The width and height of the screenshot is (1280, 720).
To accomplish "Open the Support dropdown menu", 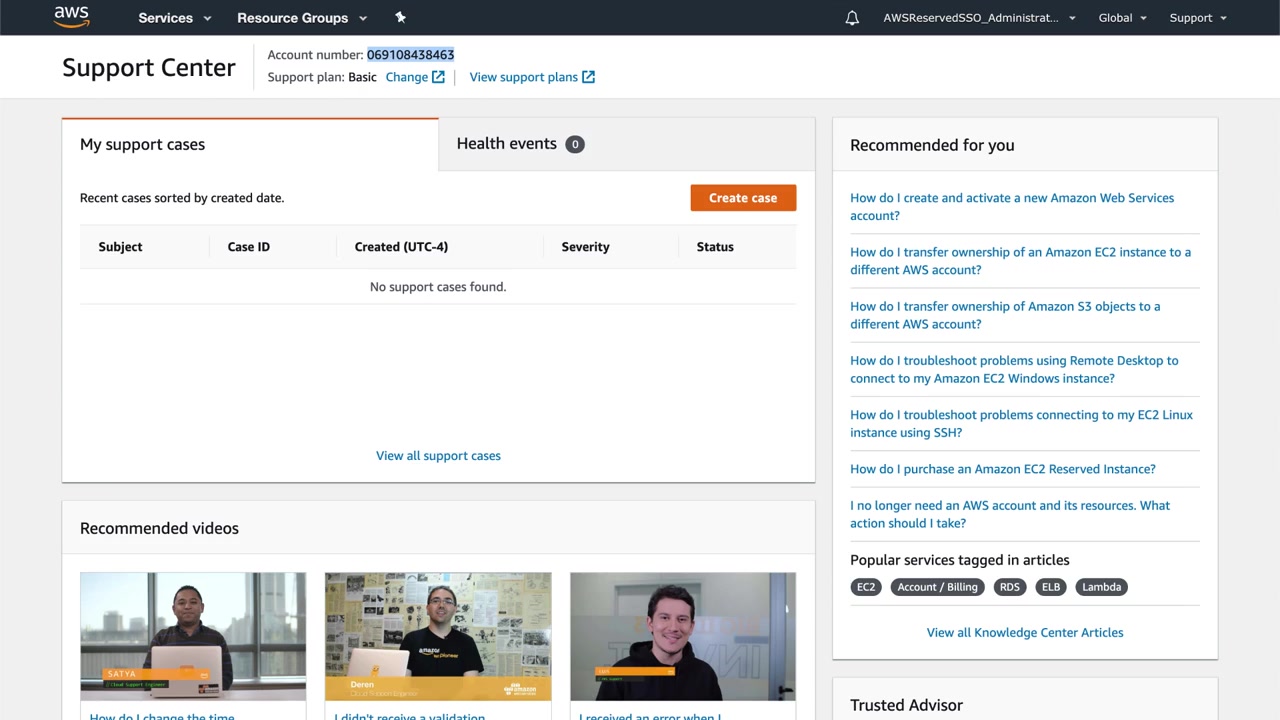I will (1198, 18).
